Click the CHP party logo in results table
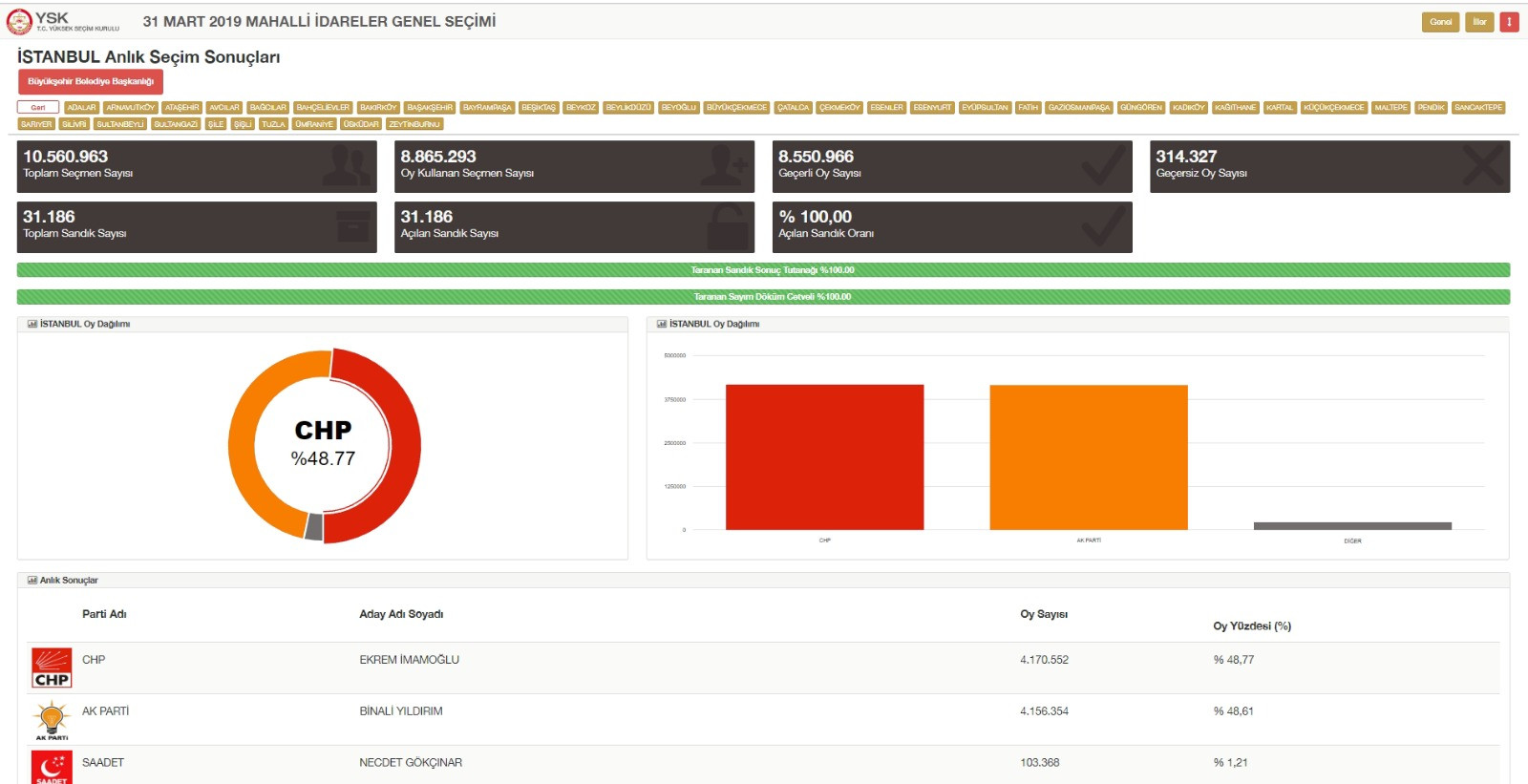Image resolution: width=1528 pixels, height=784 pixels. [52, 667]
